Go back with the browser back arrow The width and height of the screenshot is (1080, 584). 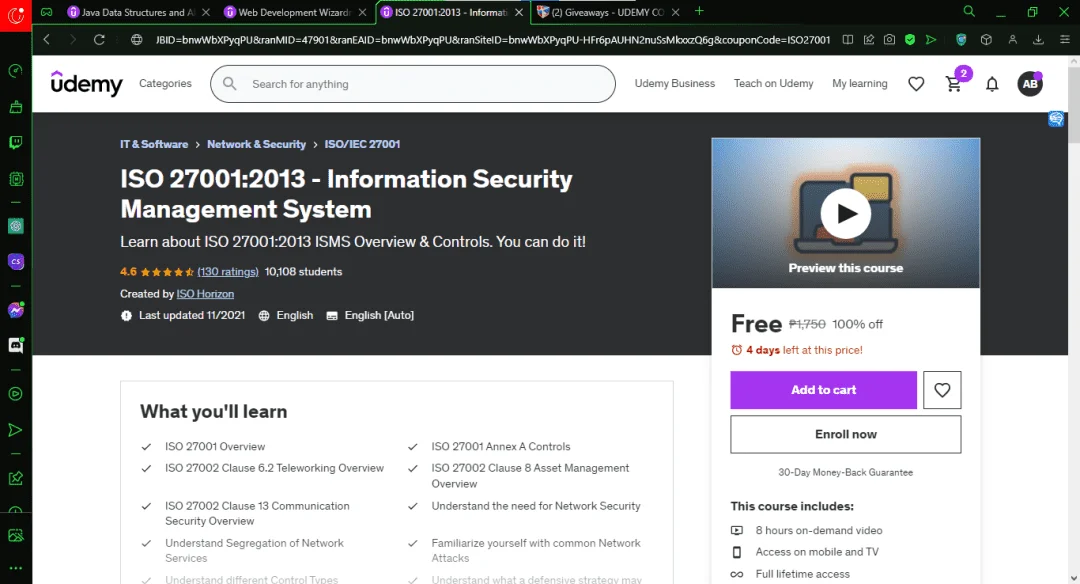point(47,40)
